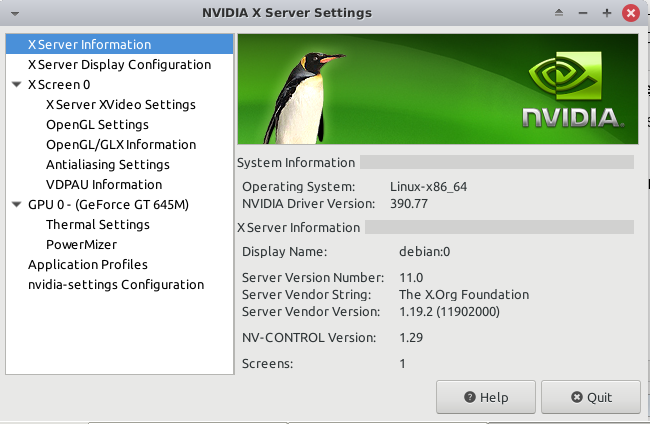Click the shade window up-arrow icon
The width and height of the screenshot is (650, 424).
point(560,13)
